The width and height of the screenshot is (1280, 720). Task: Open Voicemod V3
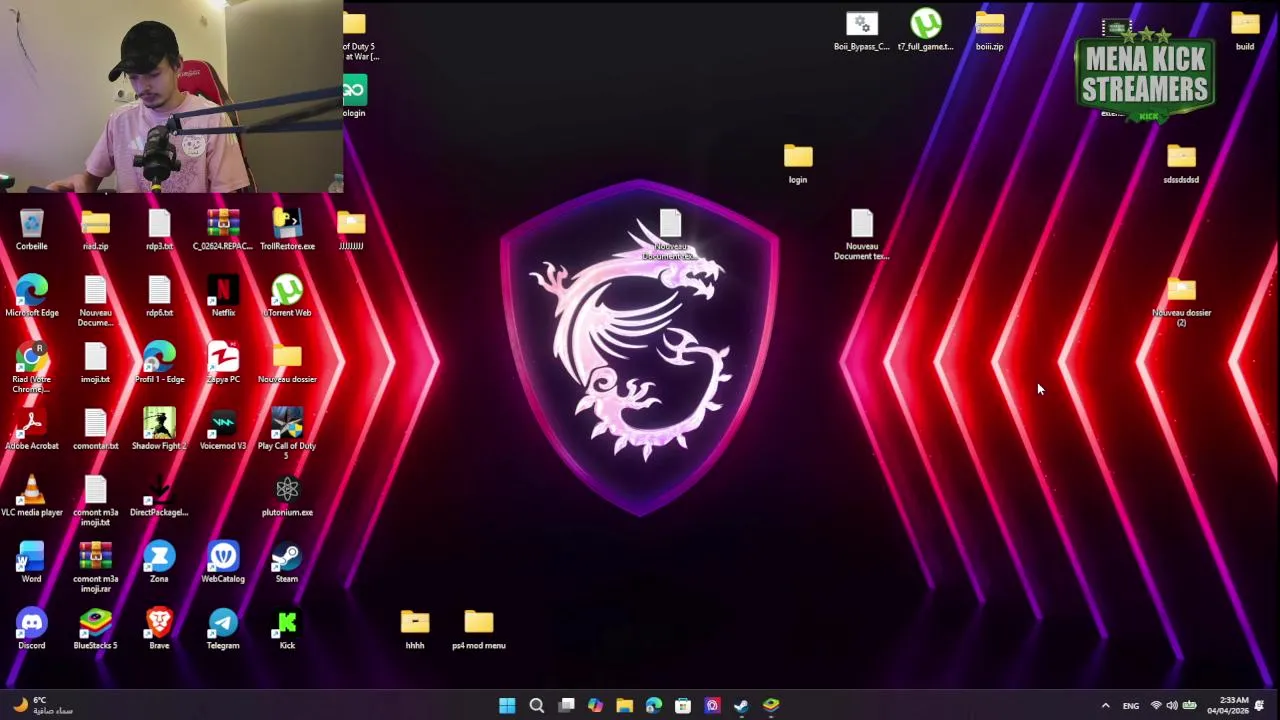click(223, 429)
